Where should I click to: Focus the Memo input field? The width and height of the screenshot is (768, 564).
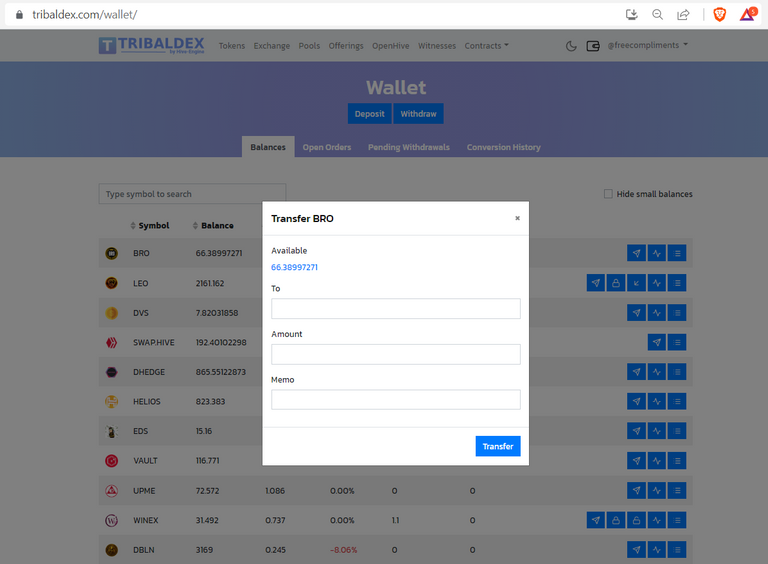point(396,400)
